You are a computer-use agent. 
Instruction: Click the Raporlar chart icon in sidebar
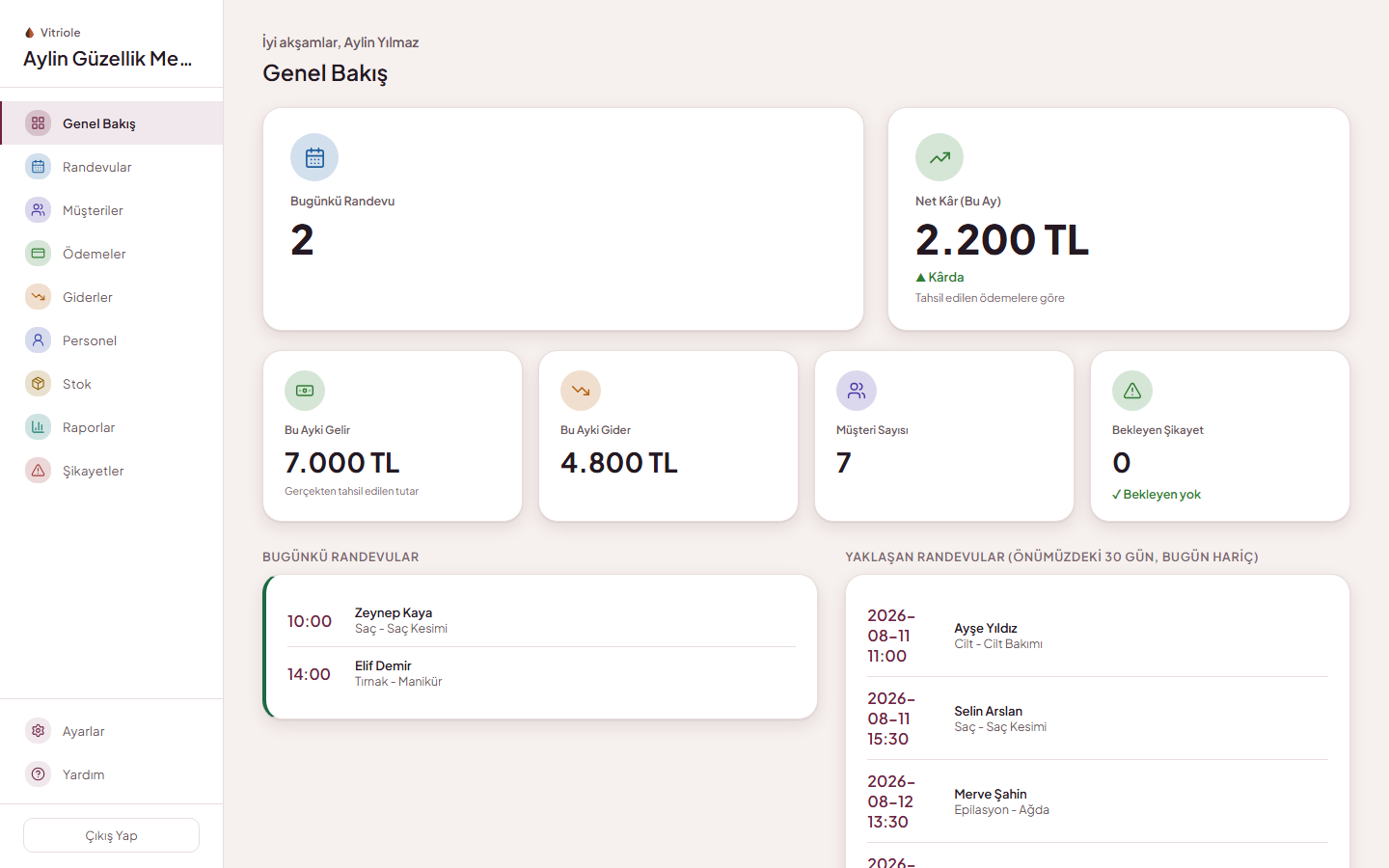coord(38,427)
